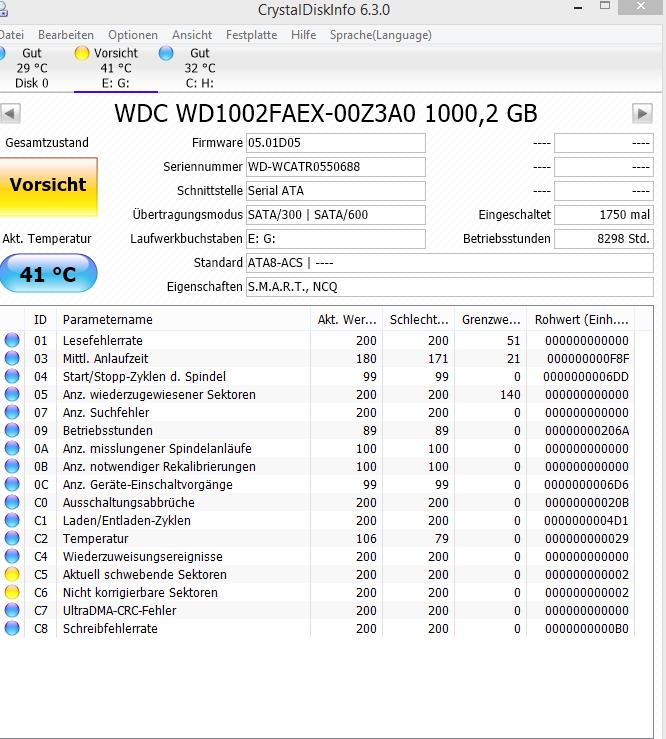
Task: Click status dot for Anz. Geräte-Einschaltvorgänge
Action: coord(12,484)
